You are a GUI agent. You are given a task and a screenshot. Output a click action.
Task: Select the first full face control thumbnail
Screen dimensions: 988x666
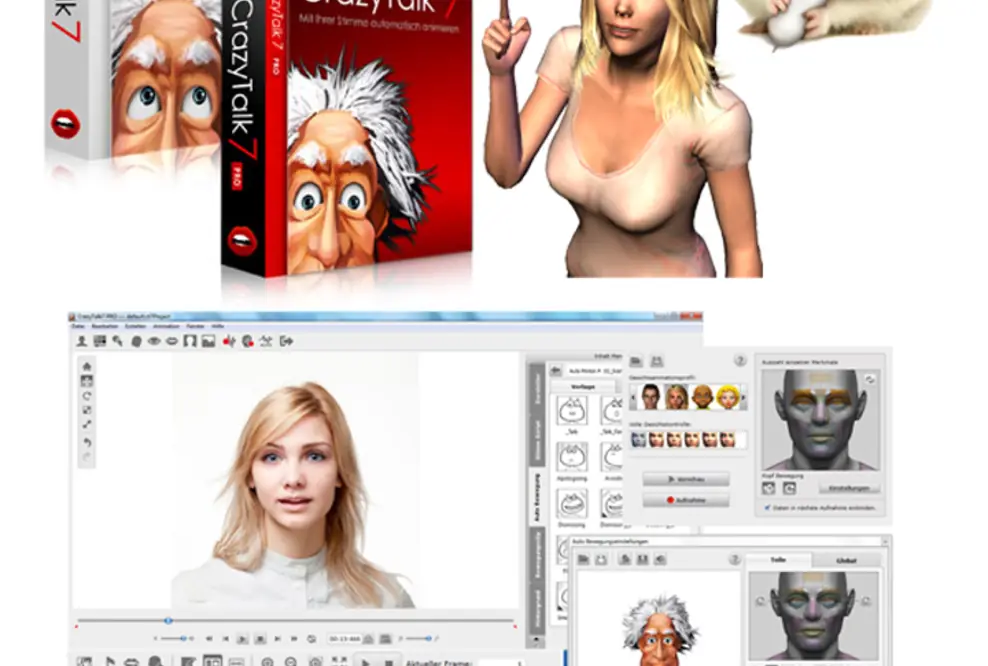[639, 439]
